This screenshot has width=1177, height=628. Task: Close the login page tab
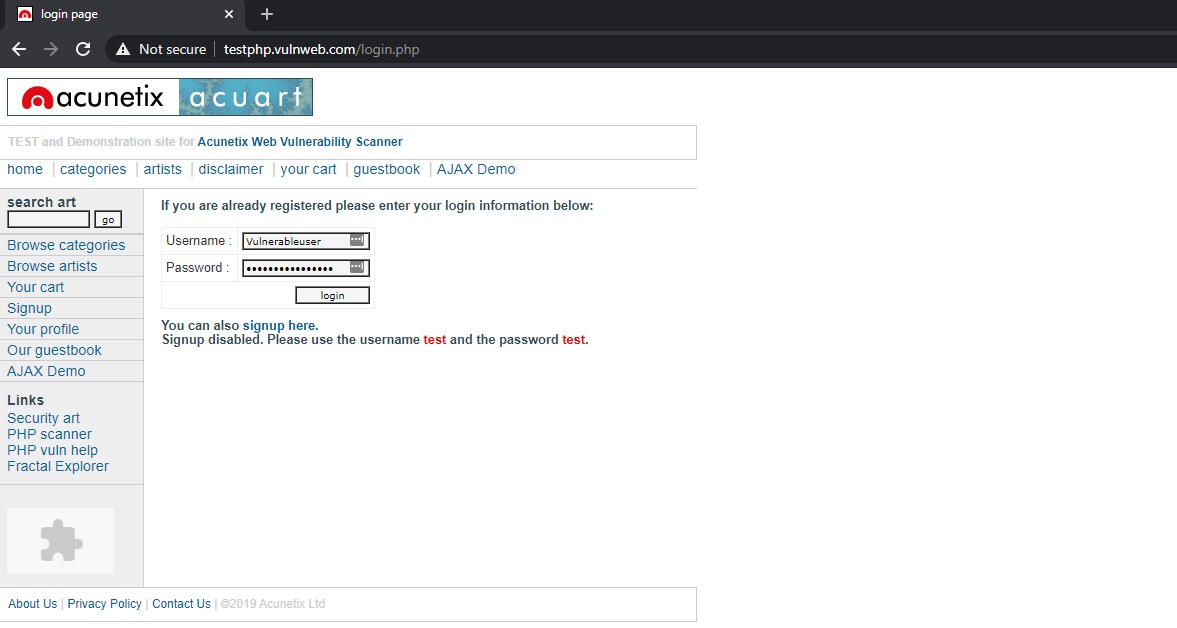229,14
